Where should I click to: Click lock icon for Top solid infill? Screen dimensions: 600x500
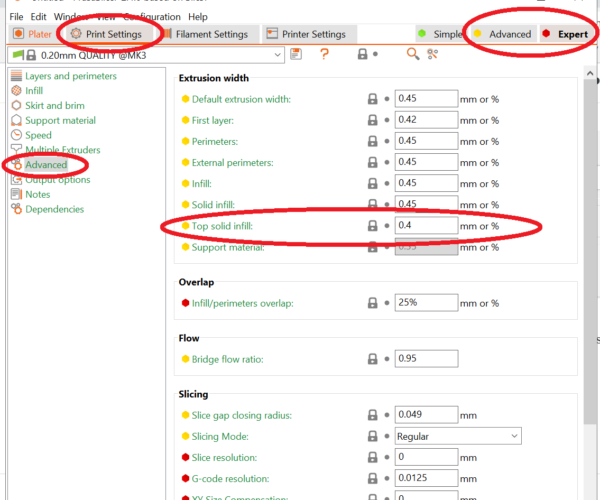click(x=372, y=226)
